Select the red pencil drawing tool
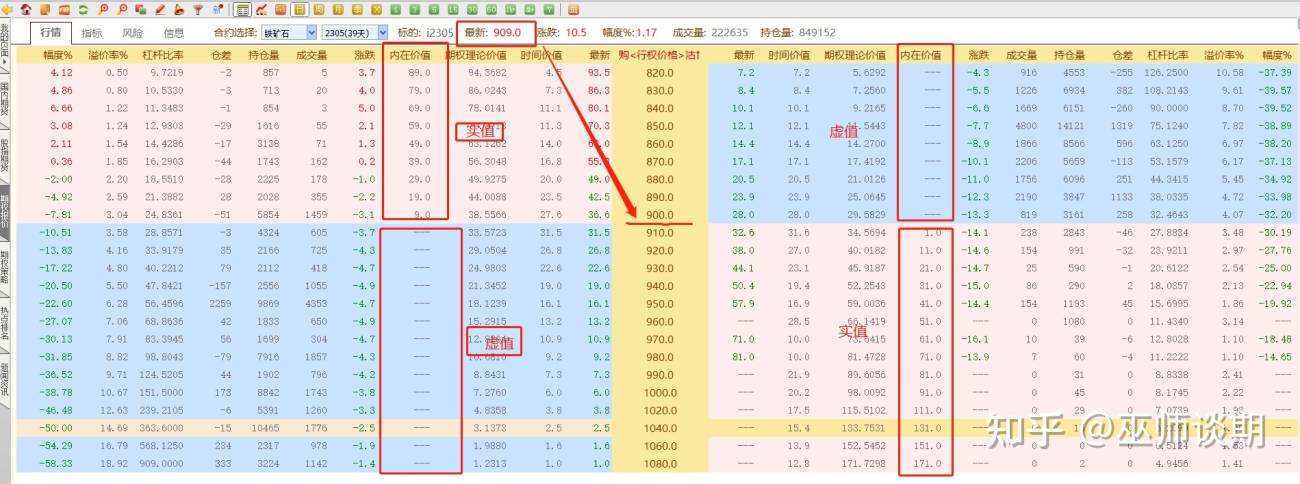The image size is (1300, 484). click(x=160, y=9)
